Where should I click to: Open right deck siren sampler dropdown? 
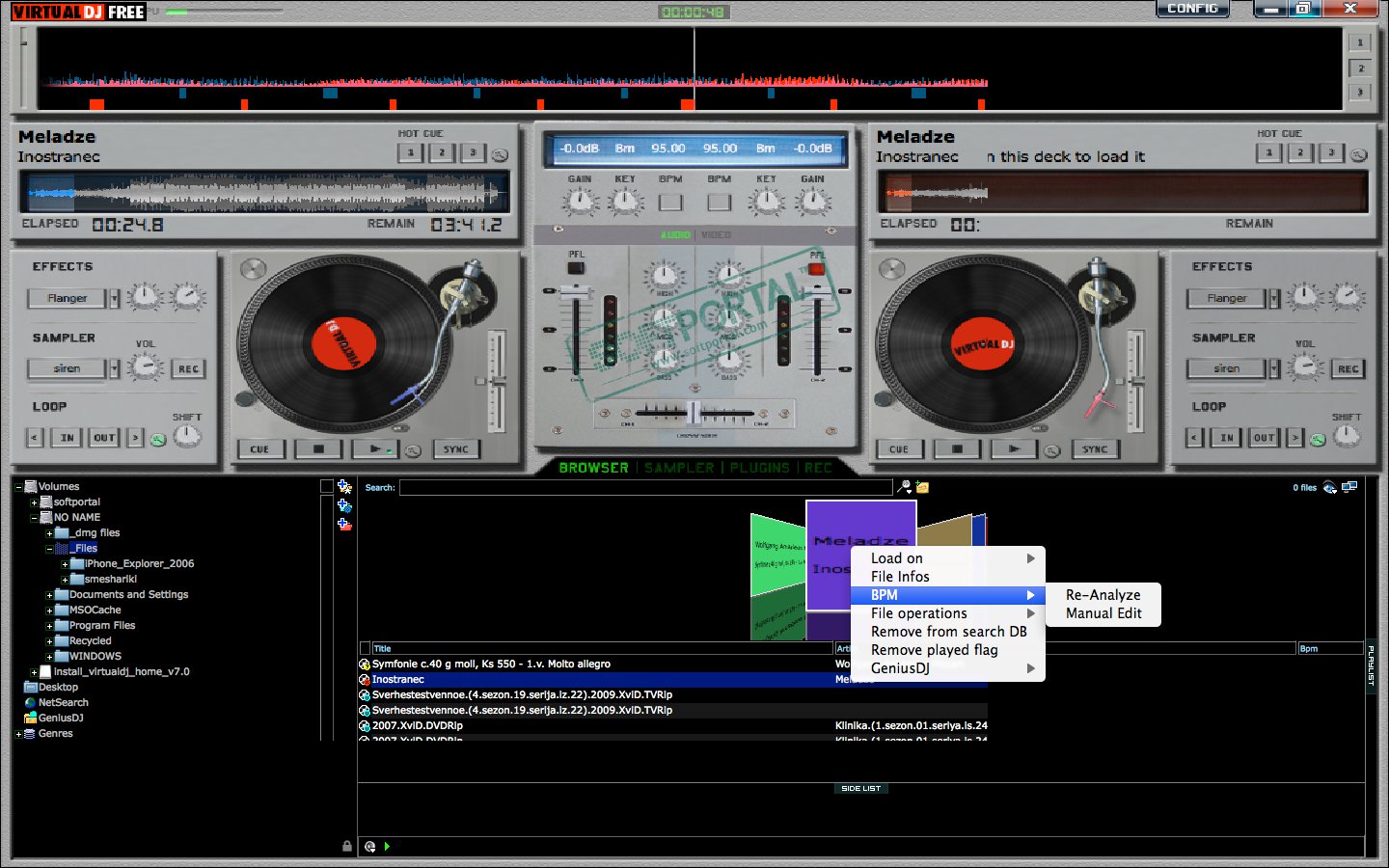(1274, 368)
